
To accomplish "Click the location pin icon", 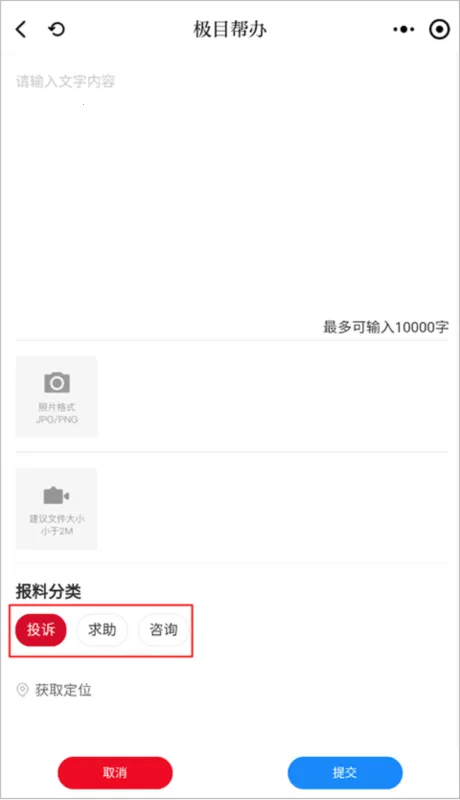I will pyautogui.click(x=22, y=690).
